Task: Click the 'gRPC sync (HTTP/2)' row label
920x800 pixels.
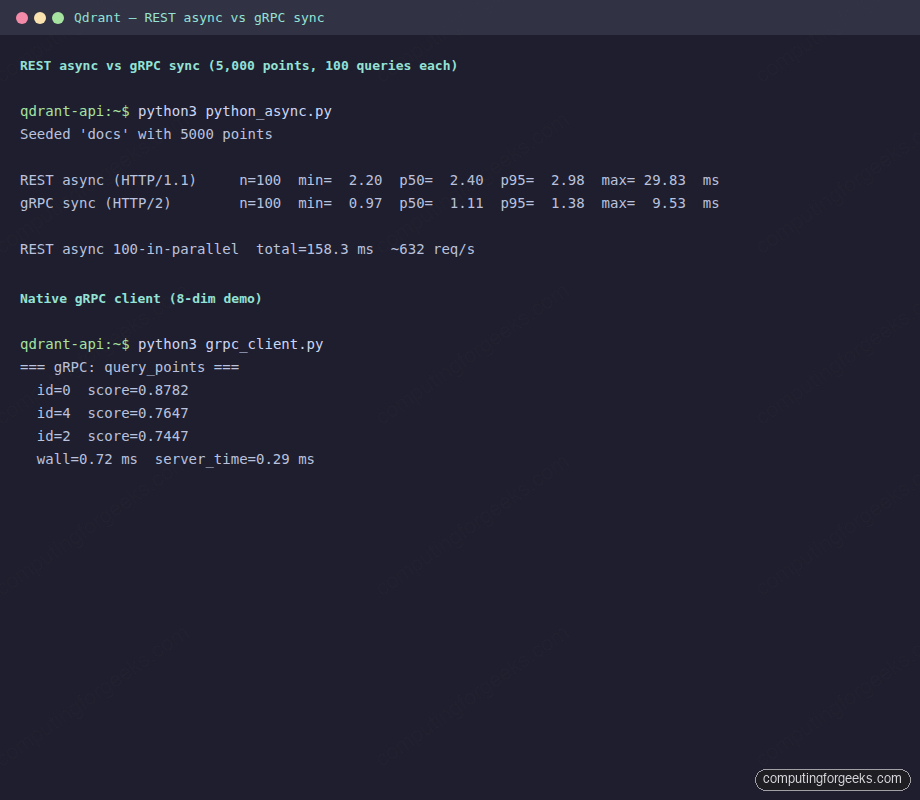Action: point(95,203)
